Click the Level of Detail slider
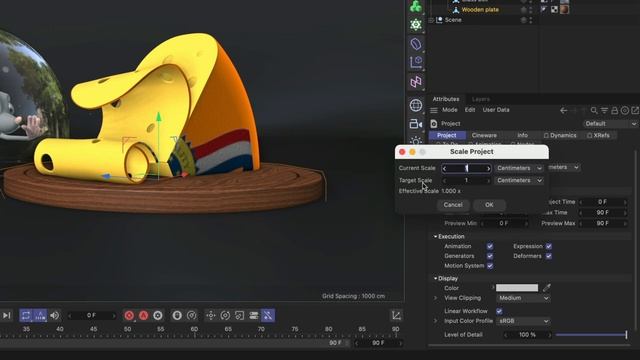The width and height of the screenshot is (640, 360). [591, 335]
